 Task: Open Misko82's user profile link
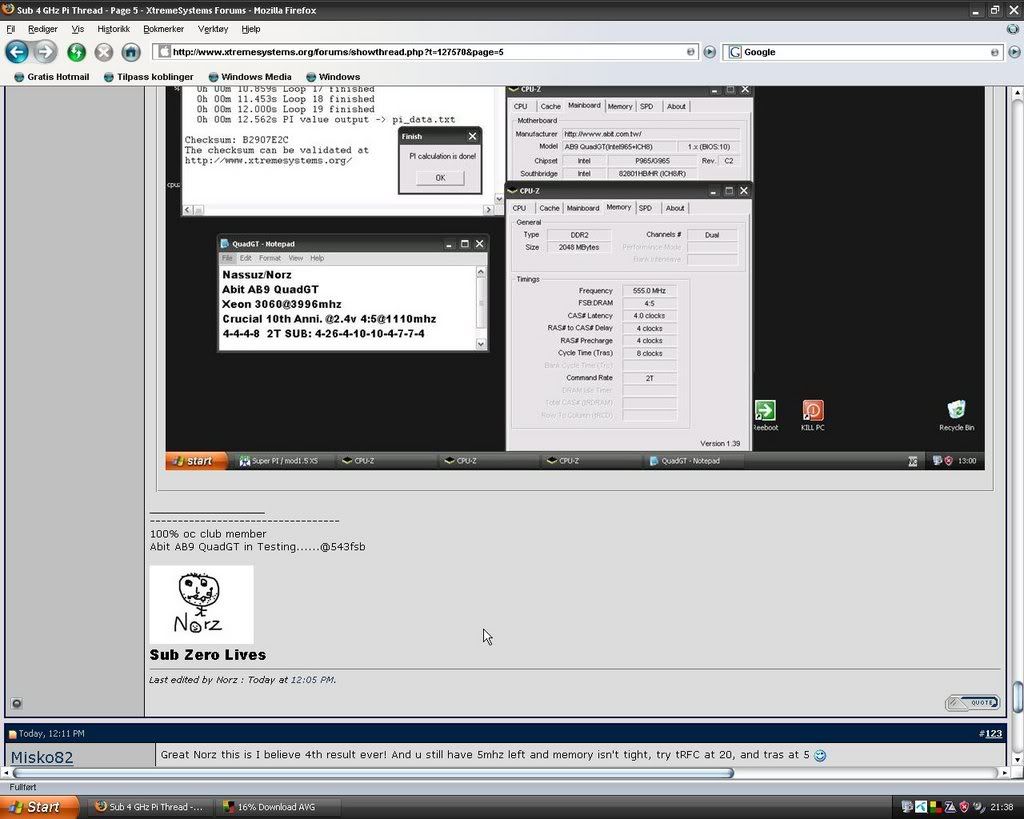pyautogui.click(x=42, y=757)
